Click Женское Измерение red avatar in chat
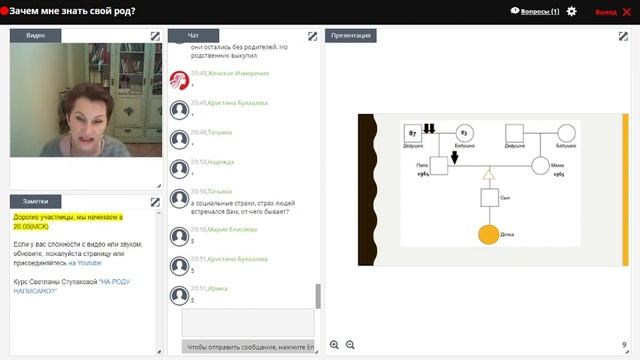 (179, 80)
